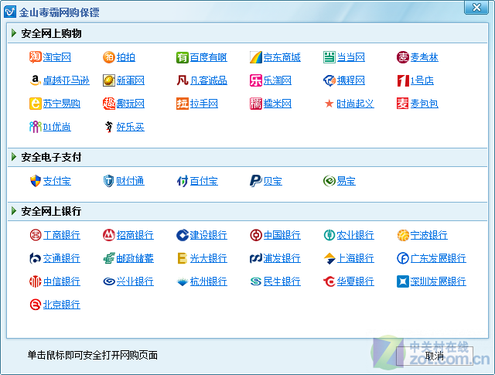This screenshot has height=375, width=495.
Task: Click the 麦考林 dark red icon
Action: pyautogui.click(x=403, y=57)
